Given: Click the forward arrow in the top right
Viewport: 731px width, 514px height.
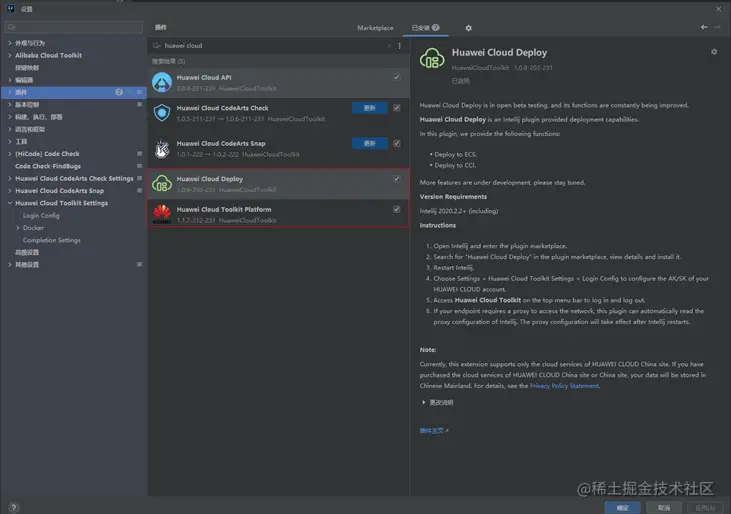Looking at the screenshot, I should coord(717,27).
